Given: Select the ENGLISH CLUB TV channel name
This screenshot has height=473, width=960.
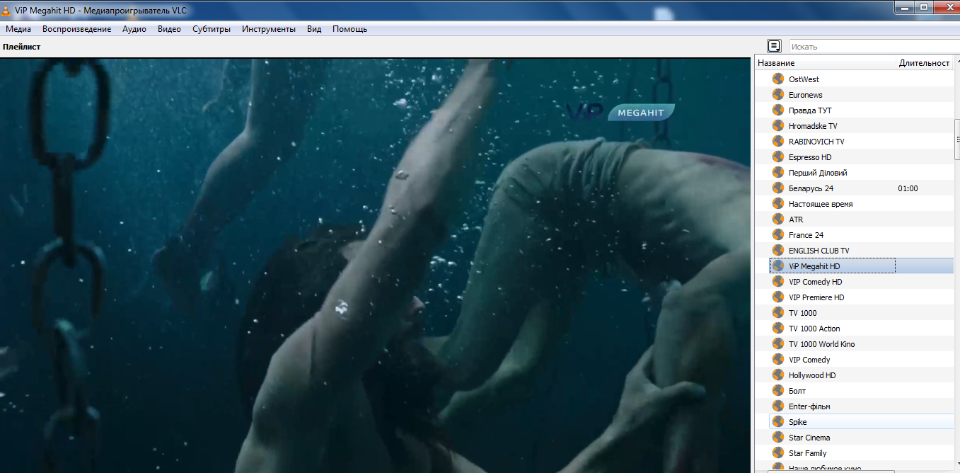Looking at the screenshot, I should point(819,251).
